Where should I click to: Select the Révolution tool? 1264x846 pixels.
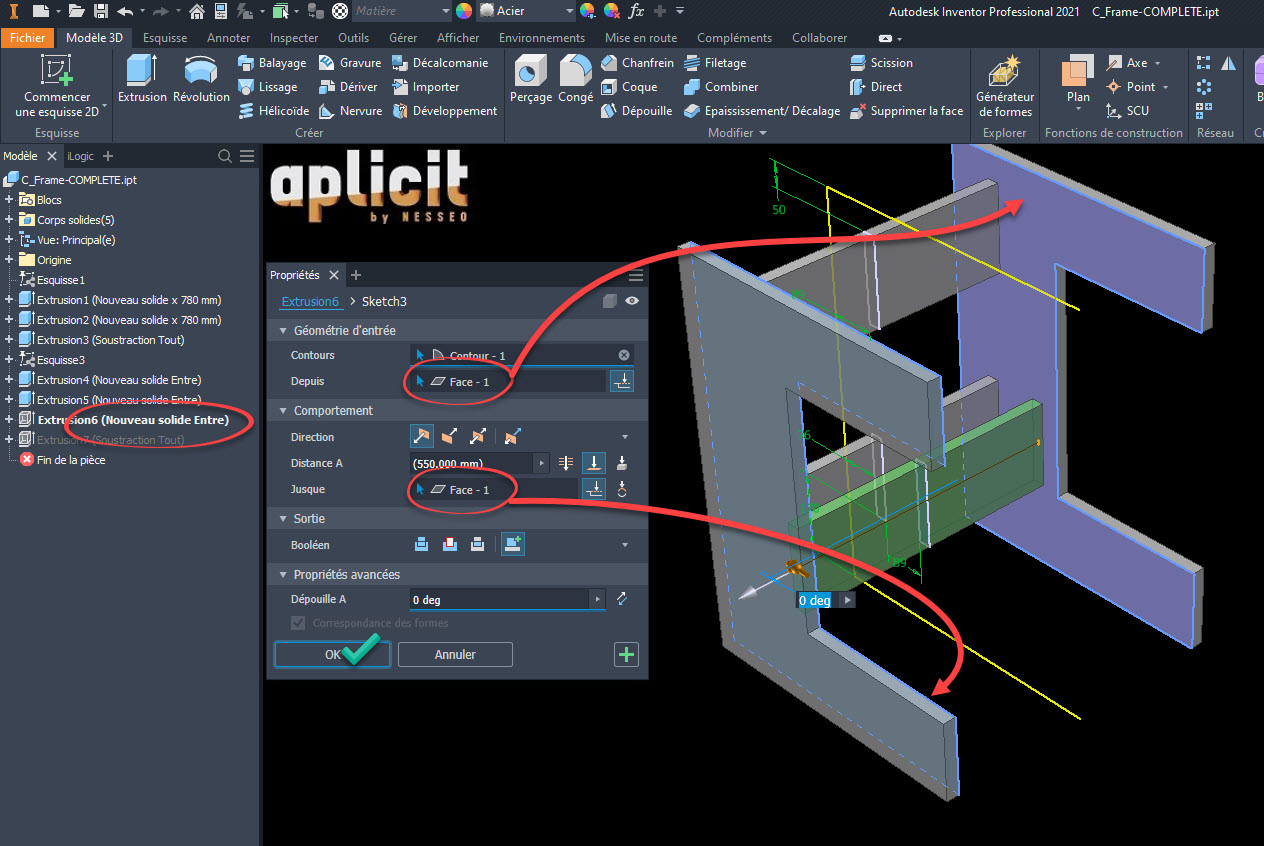click(201, 78)
